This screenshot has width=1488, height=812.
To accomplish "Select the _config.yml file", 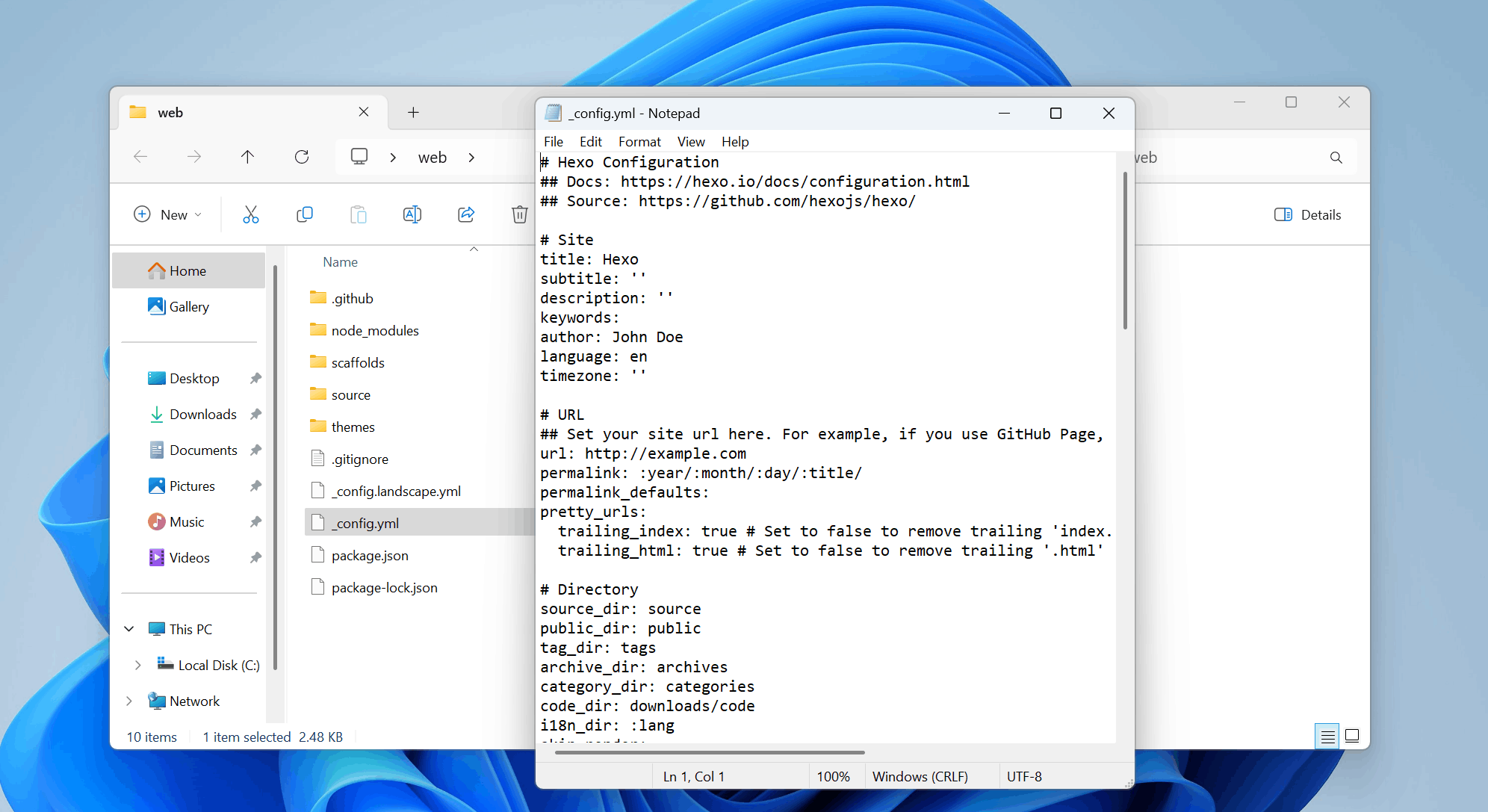I will point(420,523).
